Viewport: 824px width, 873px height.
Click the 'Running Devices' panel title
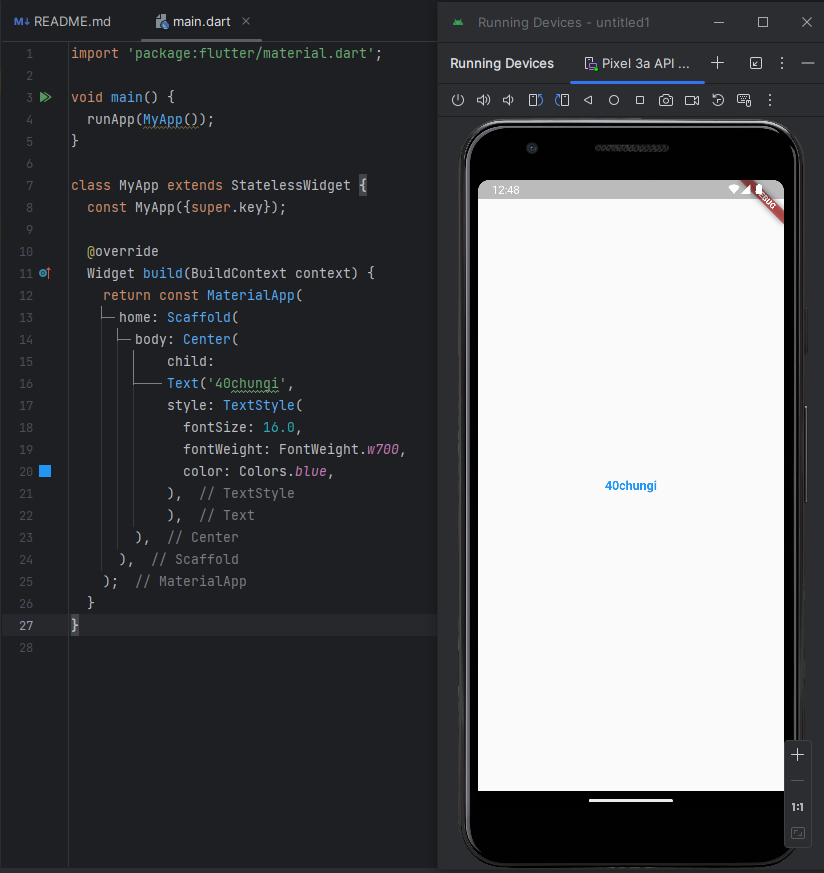[x=502, y=63]
